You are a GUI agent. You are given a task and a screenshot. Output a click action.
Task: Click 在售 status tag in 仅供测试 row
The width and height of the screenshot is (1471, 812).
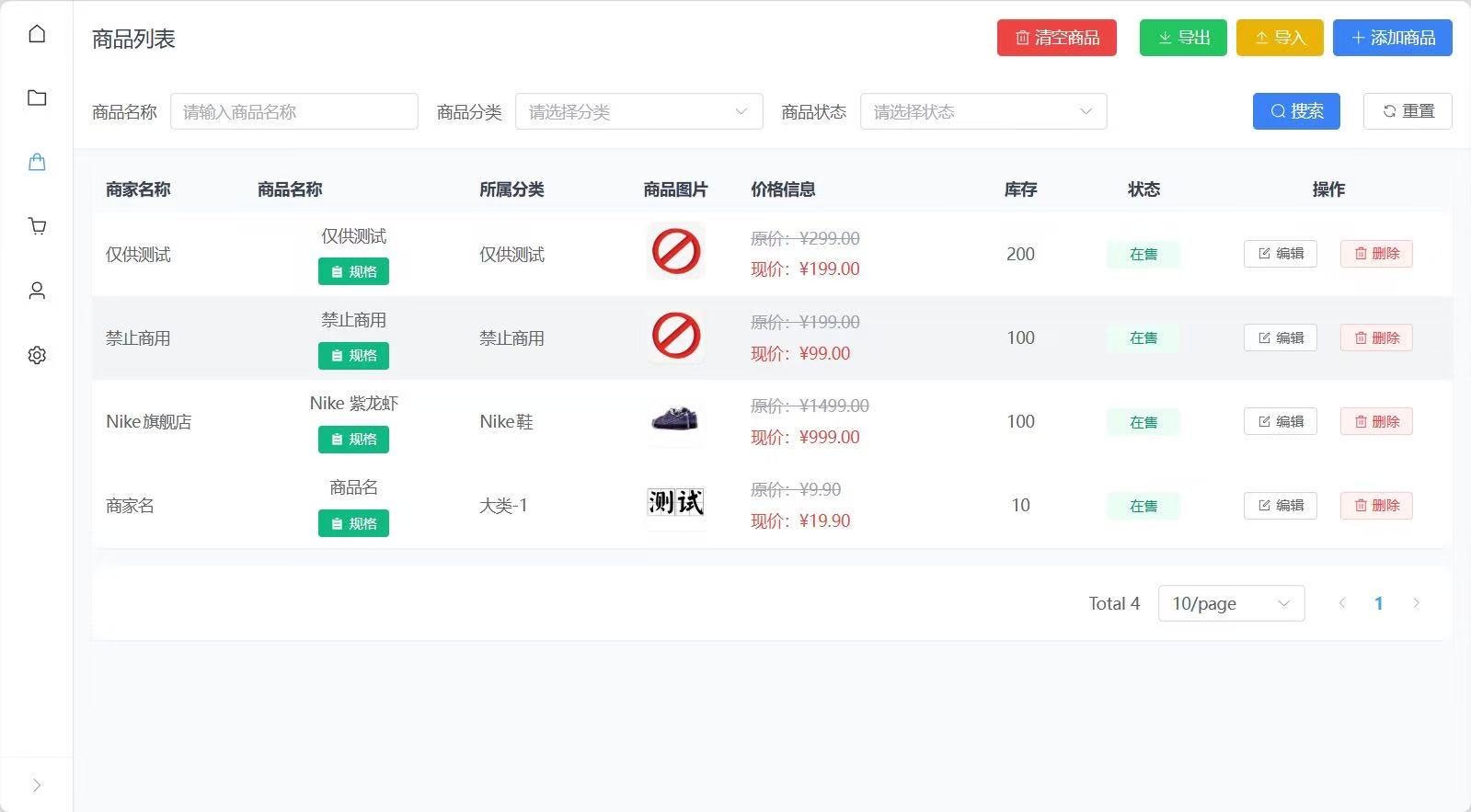coord(1143,255)
